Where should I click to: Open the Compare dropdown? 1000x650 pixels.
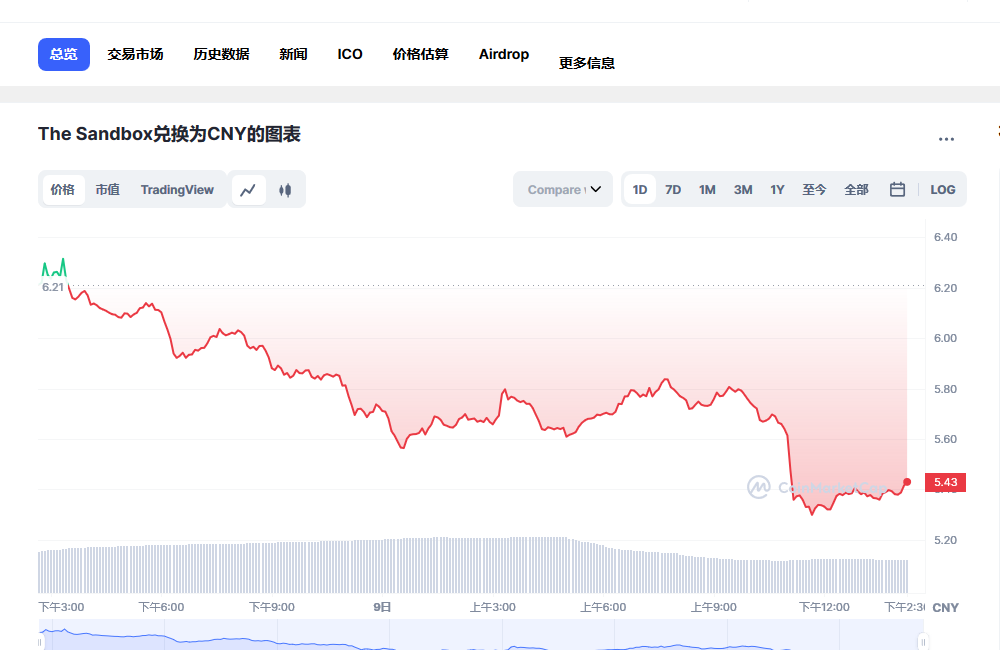[563, 189]
